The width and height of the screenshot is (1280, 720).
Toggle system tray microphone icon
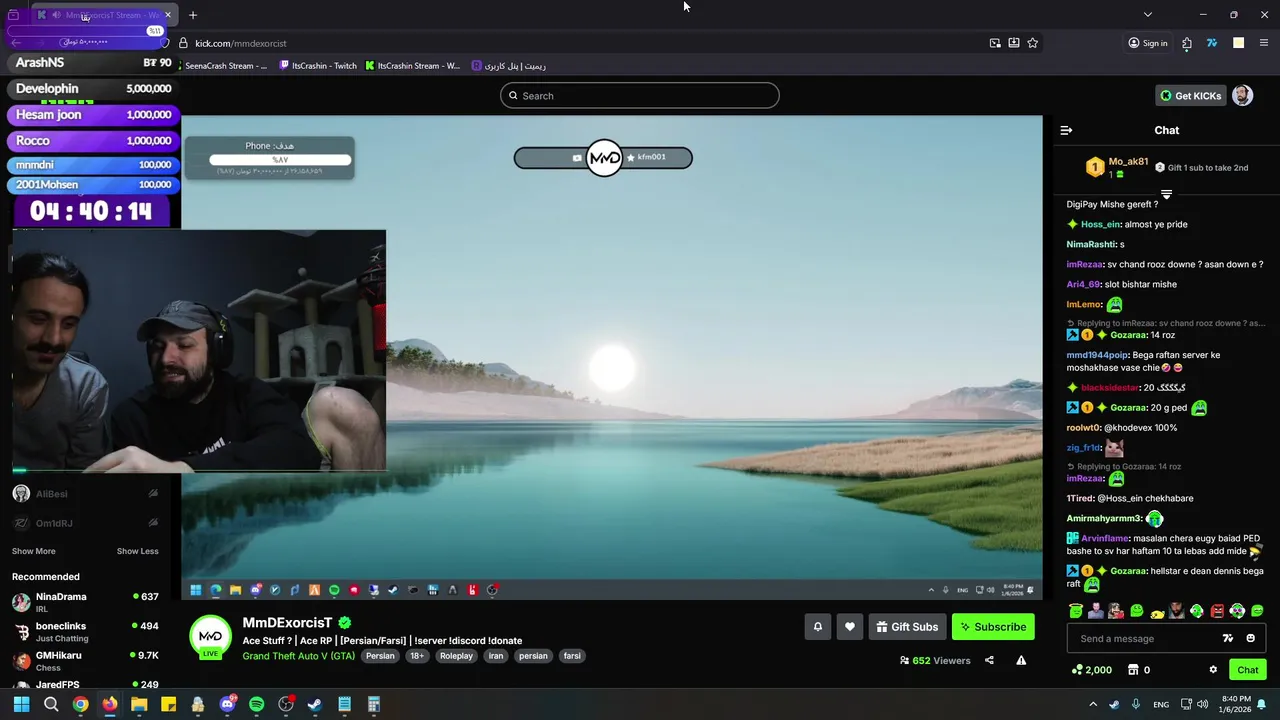1136,704
